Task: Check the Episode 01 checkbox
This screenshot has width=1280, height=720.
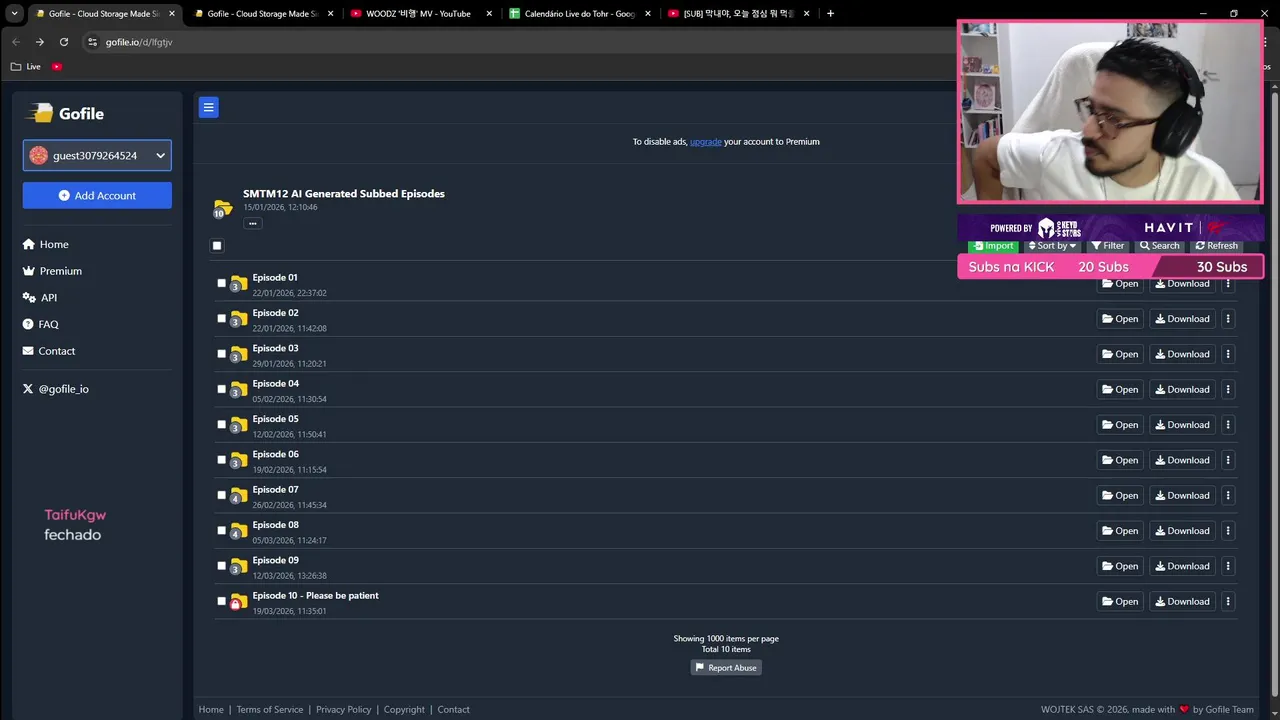Action: pyautogui.click(x=222, y=283)
